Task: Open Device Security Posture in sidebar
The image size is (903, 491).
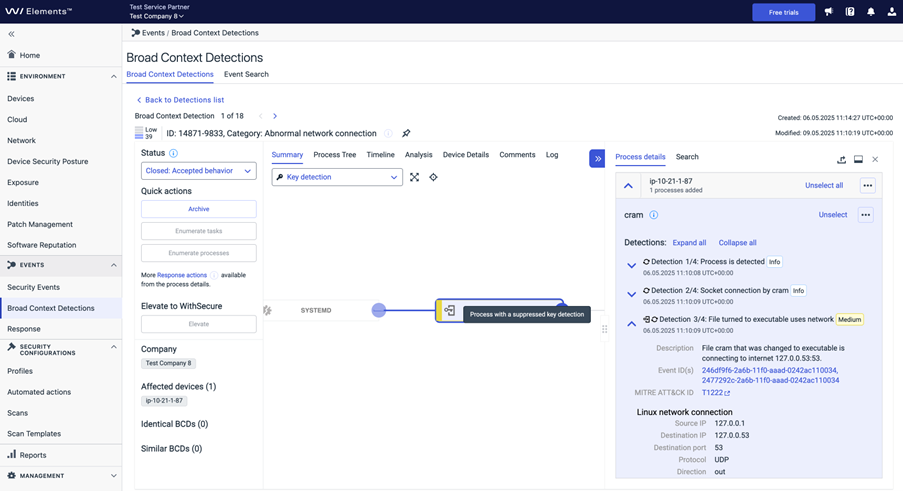Action: coord(48,162)
